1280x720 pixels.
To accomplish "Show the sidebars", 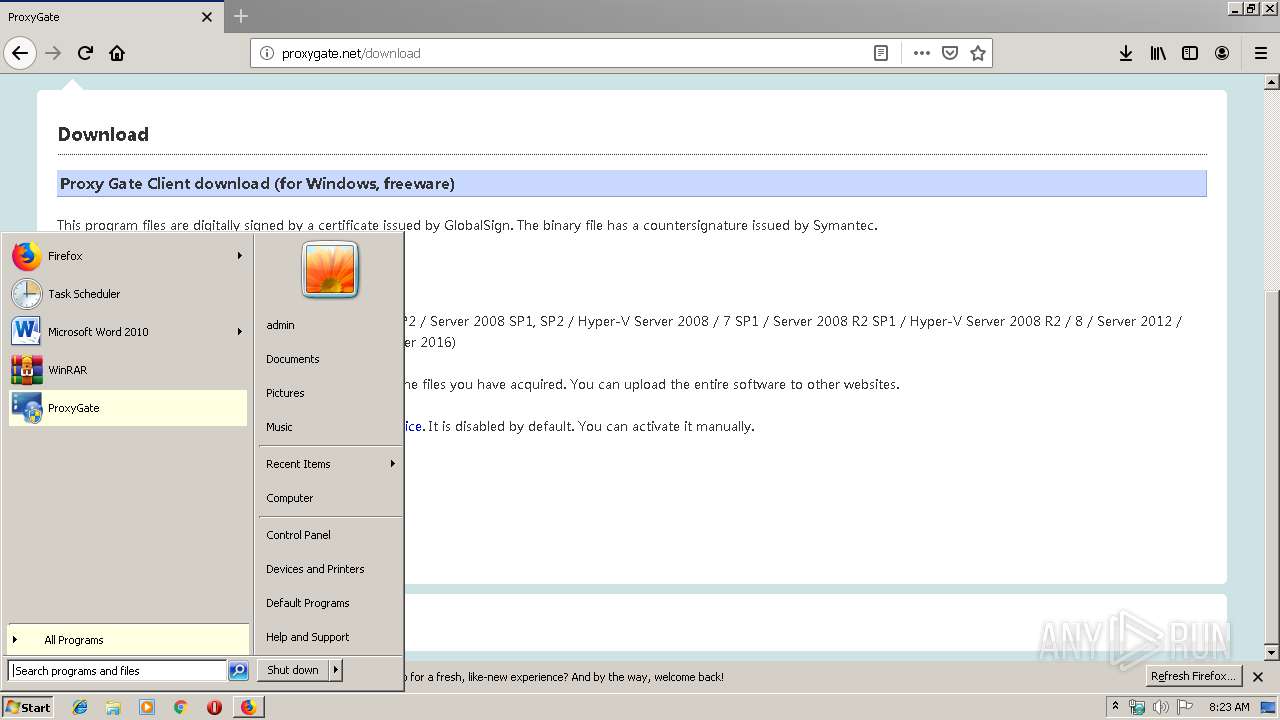I will pos(1190,53).
